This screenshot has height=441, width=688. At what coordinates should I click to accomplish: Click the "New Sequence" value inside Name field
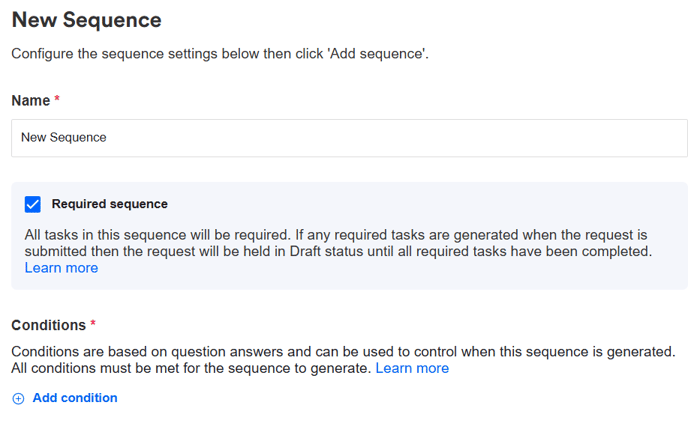click(64, 138)
